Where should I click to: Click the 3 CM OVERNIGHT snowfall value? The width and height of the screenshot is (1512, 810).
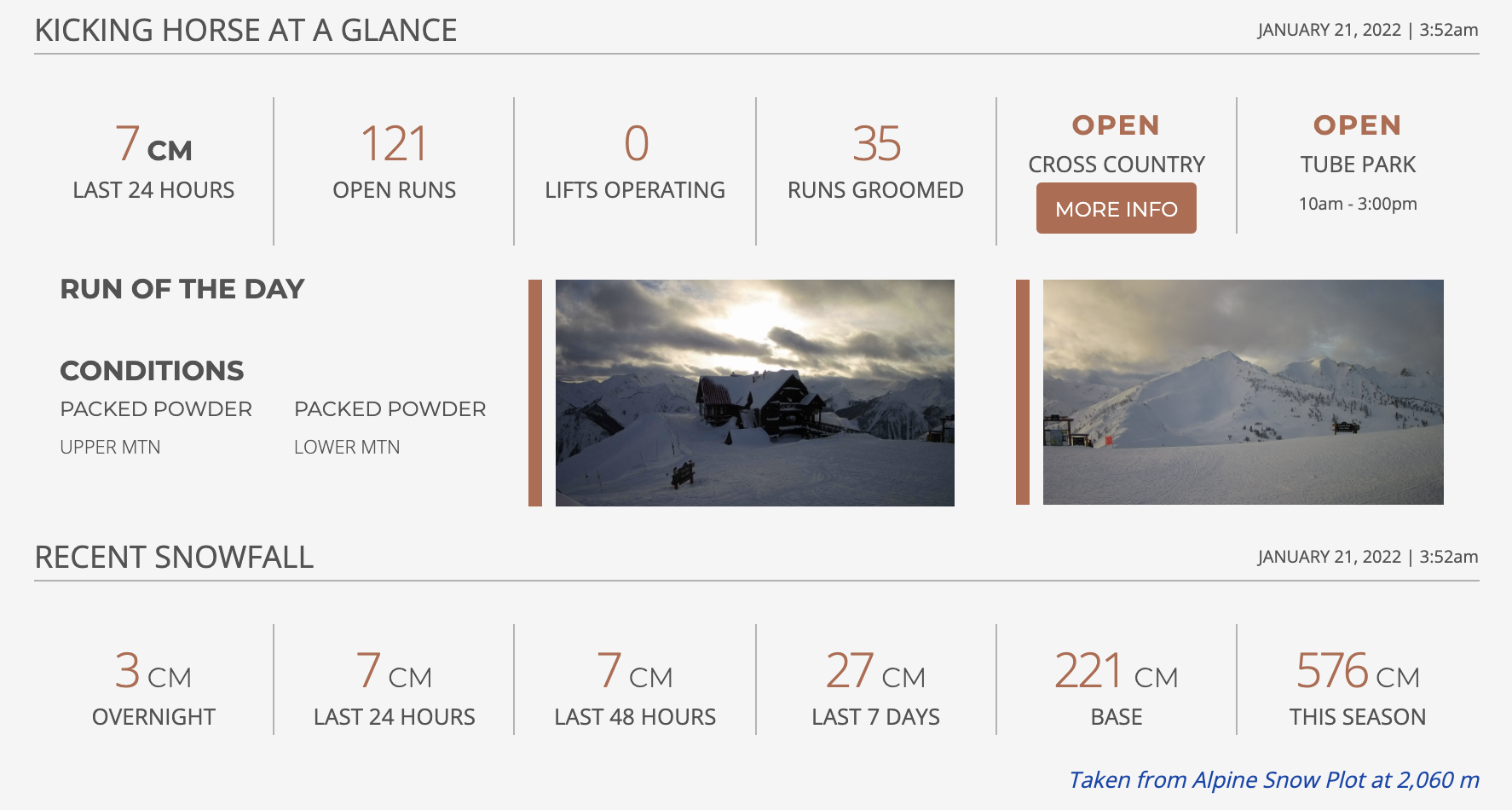[x=153, y=671]
